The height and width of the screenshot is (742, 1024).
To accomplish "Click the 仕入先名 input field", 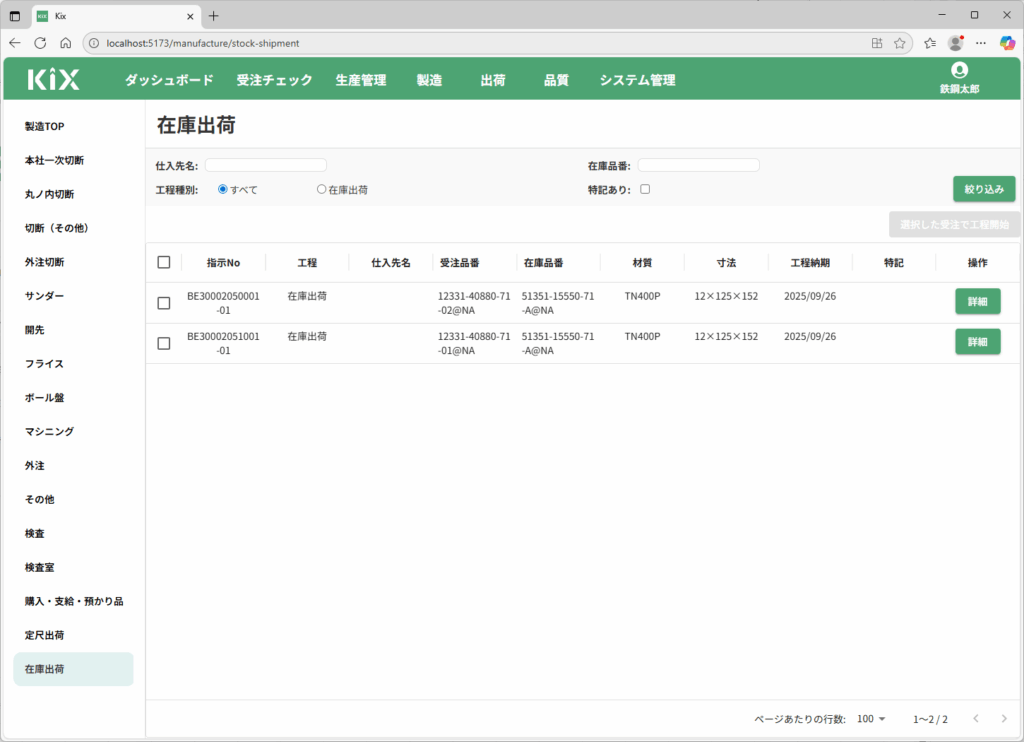I will 266,165.
